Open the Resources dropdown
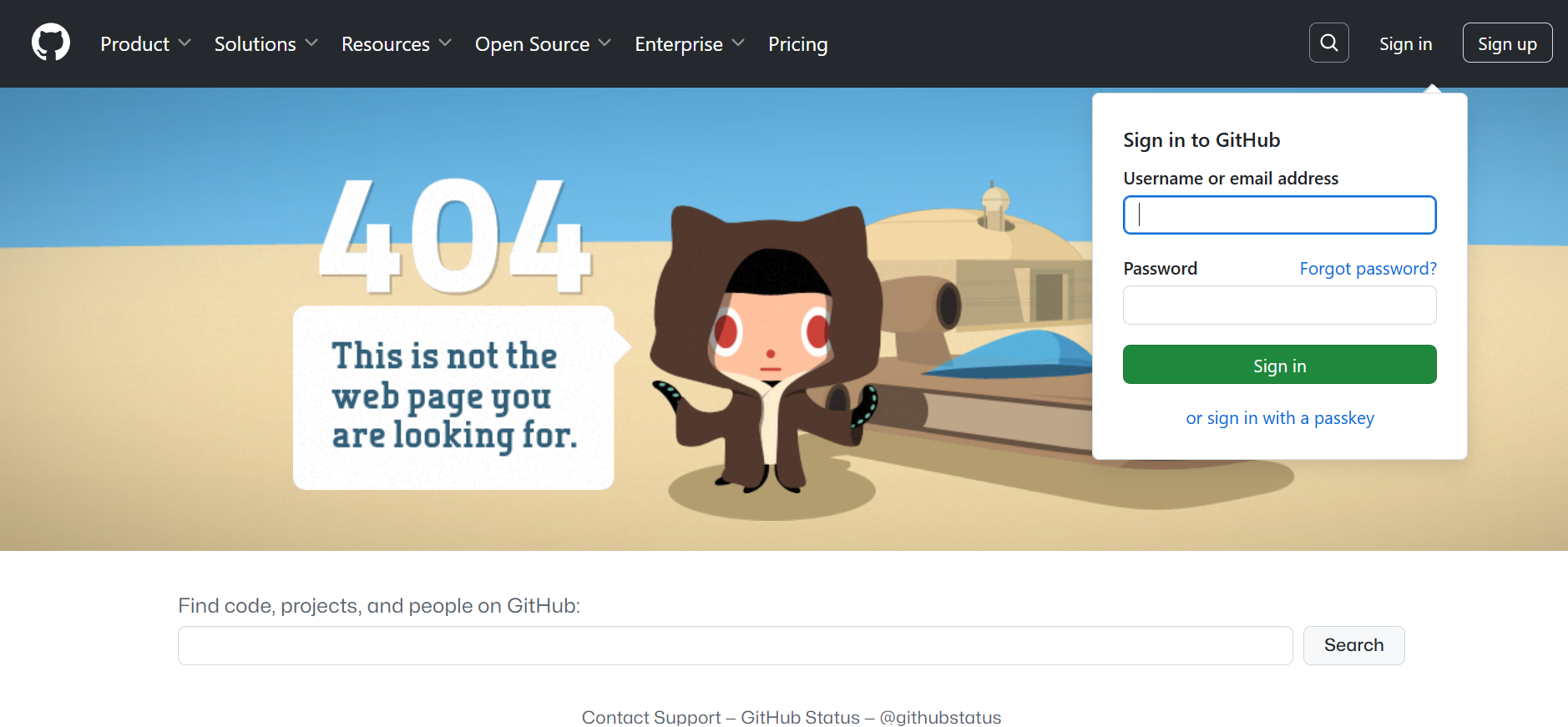This screenshot has width=1568, height=727. 396,43
